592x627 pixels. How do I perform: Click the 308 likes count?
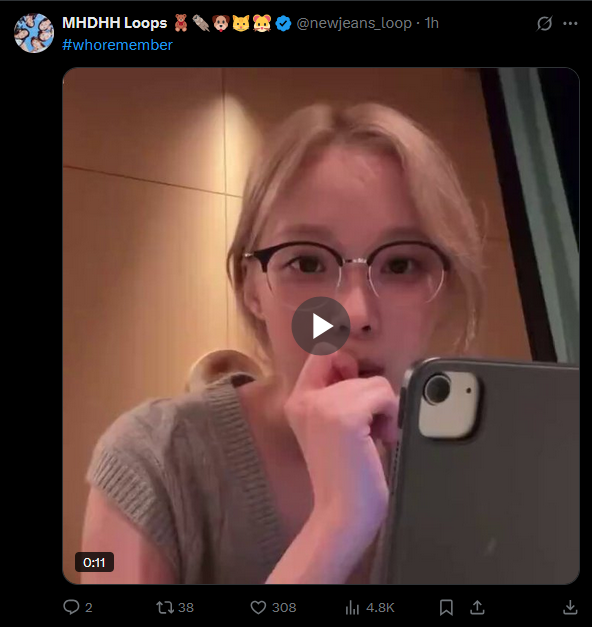284,608
